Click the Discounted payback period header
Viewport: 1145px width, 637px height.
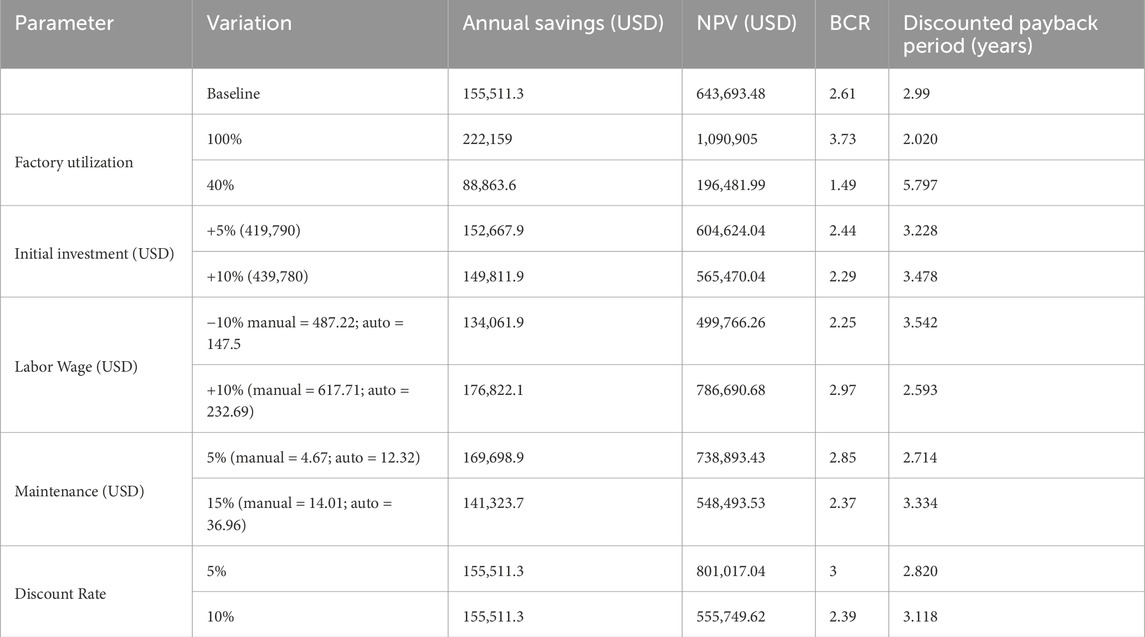click(1000, 34)
